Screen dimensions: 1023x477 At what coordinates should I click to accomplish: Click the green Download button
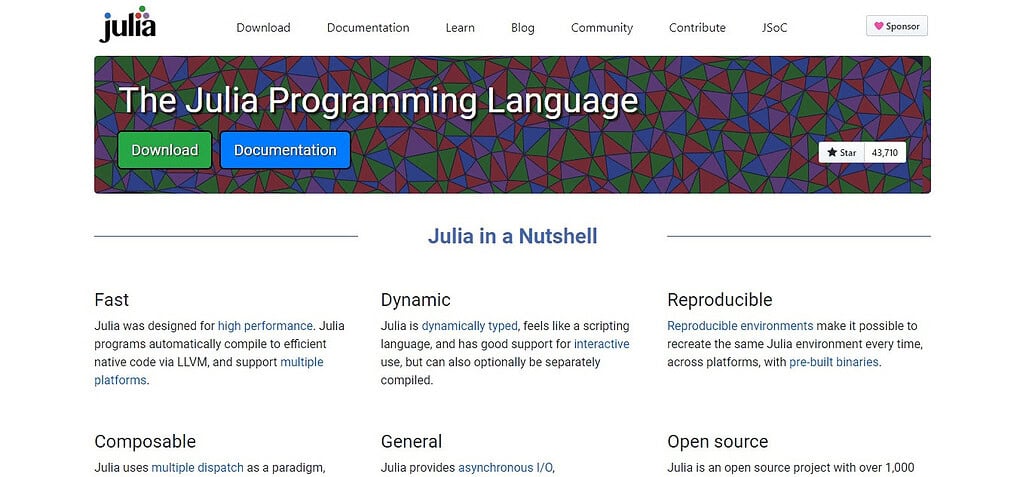click(164, 150)
